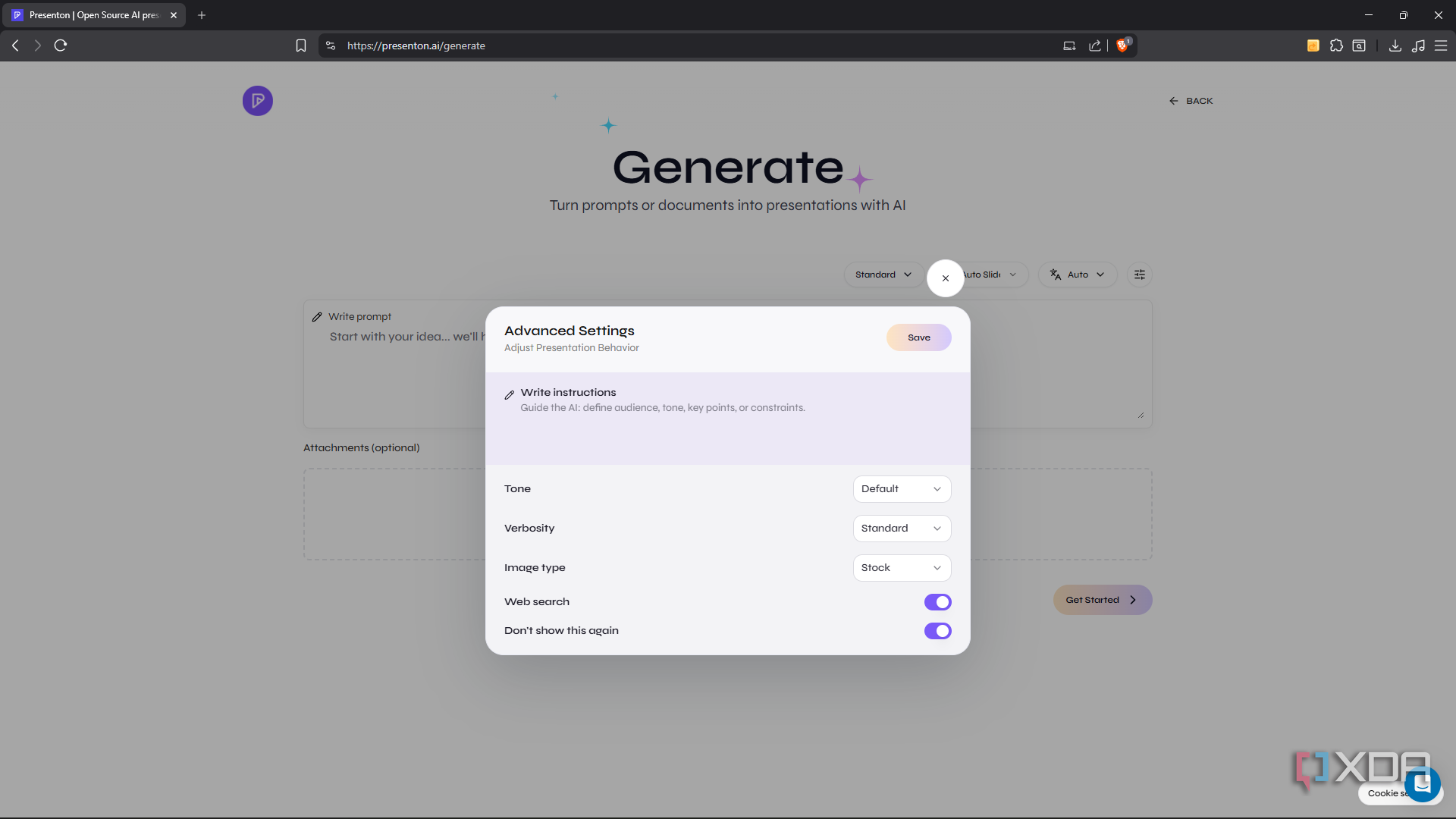Click the install app icon in address bar
Screen dimensions: 1456x819
[x=1069, y=45]
